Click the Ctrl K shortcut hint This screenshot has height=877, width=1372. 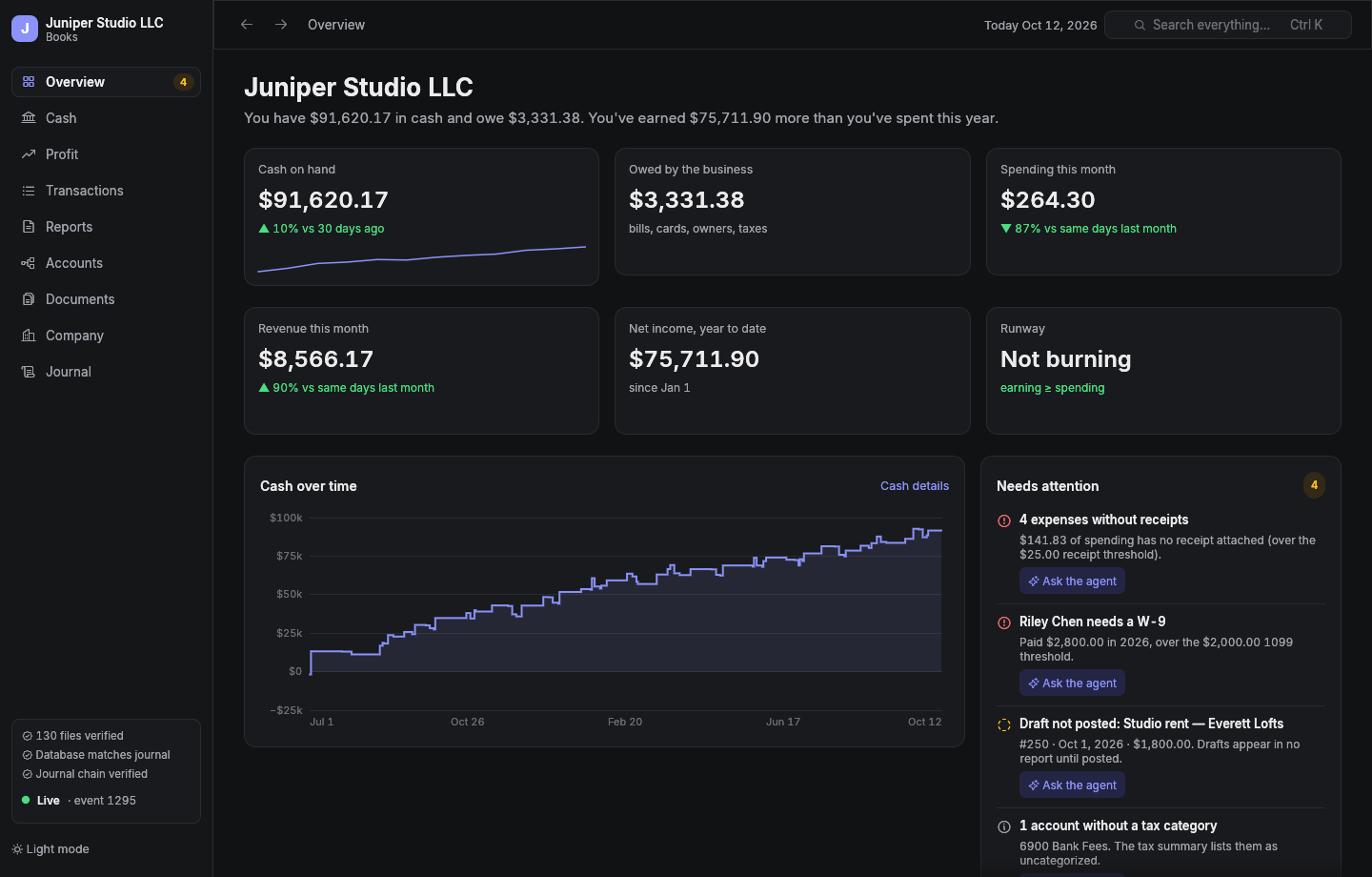click(1306, 25)
